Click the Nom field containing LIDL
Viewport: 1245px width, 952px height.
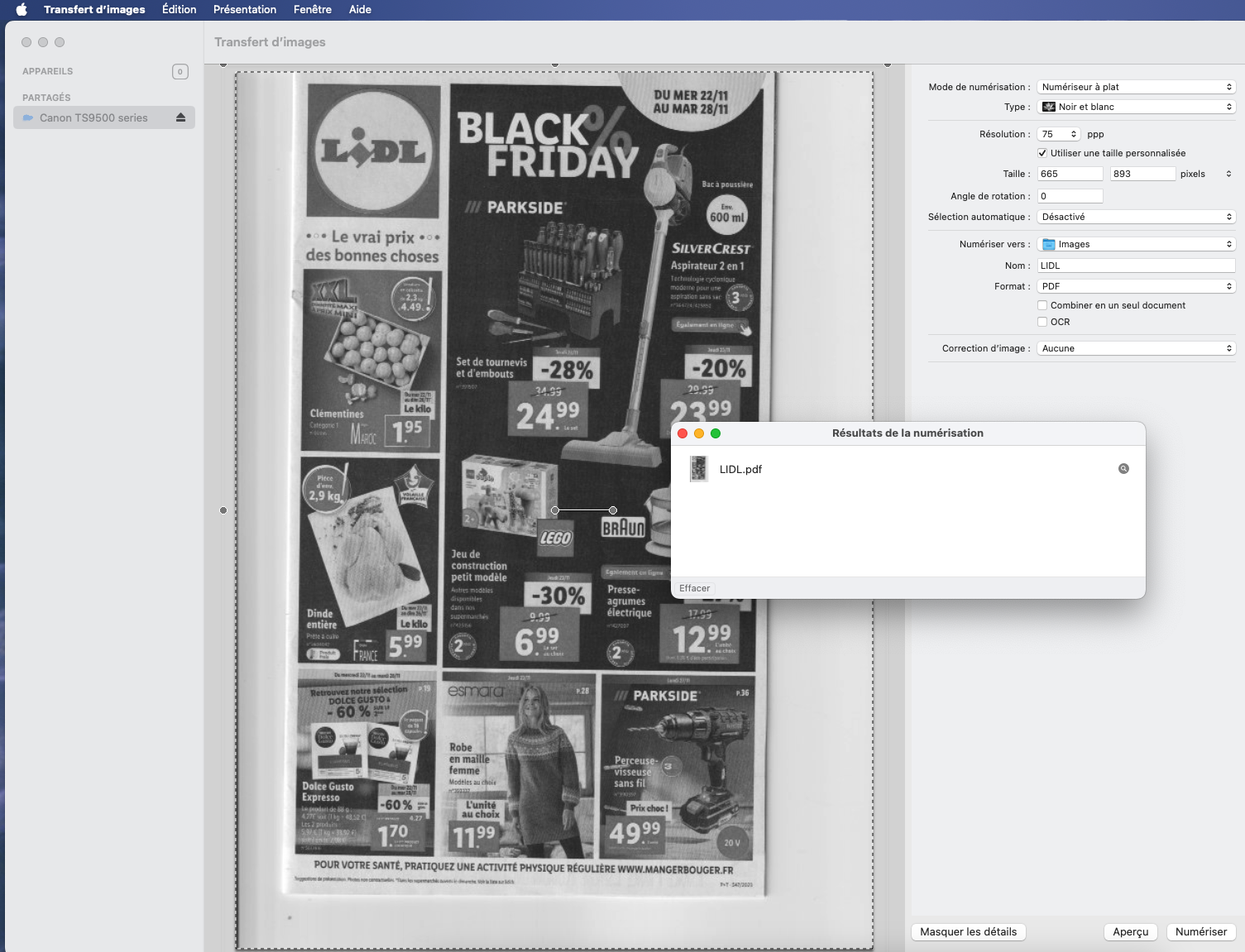[x=1137, y=266]
